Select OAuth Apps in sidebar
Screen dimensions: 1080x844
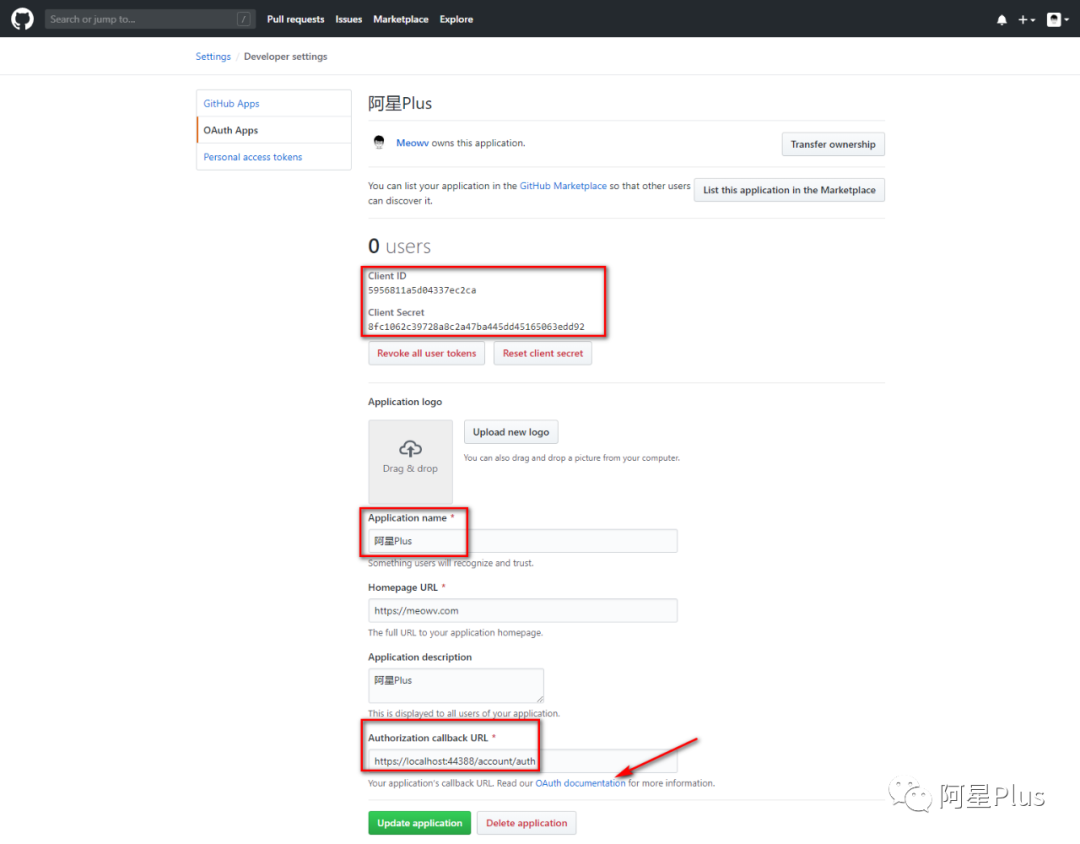273,130
